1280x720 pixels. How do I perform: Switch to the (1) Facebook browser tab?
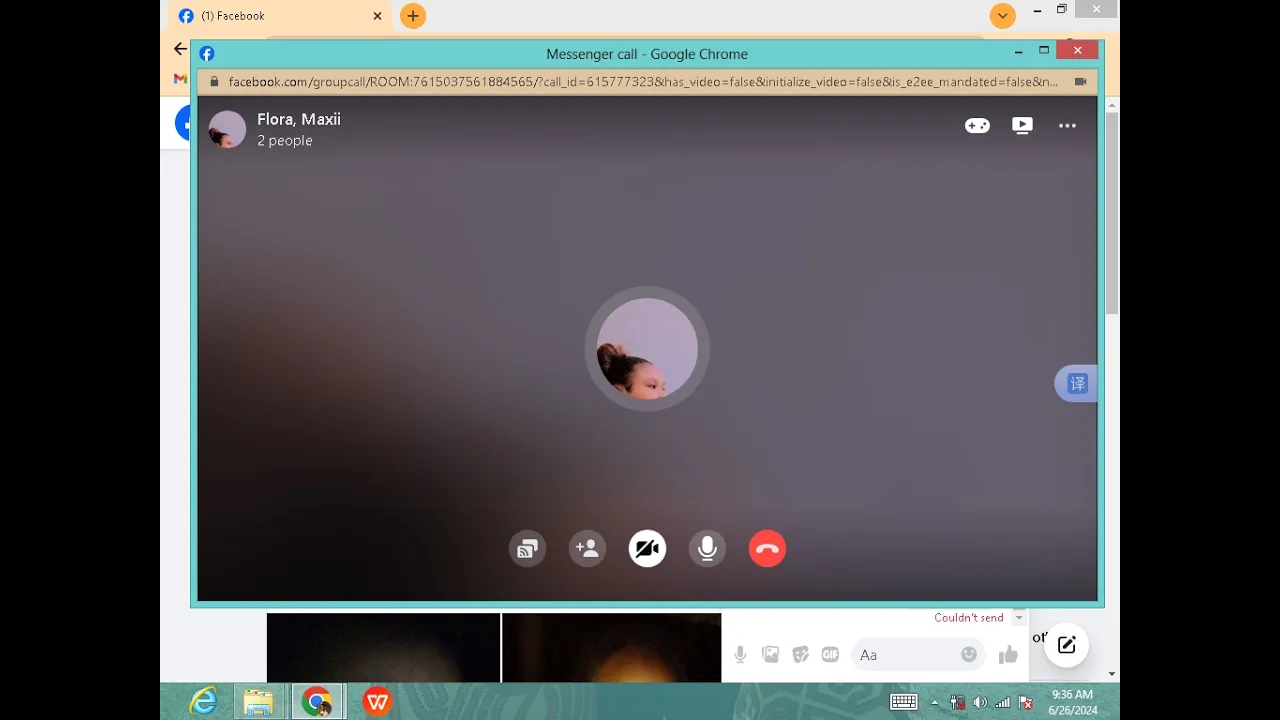[x=279, y=16]
